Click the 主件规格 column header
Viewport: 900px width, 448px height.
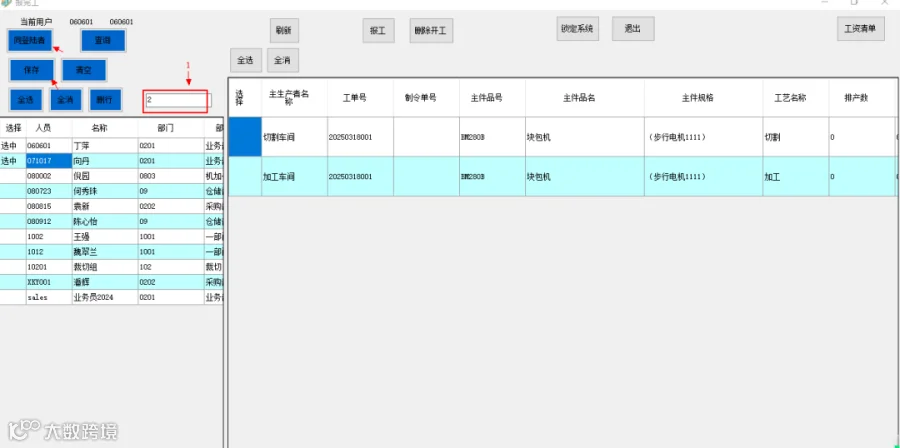(x=704, y=98)
